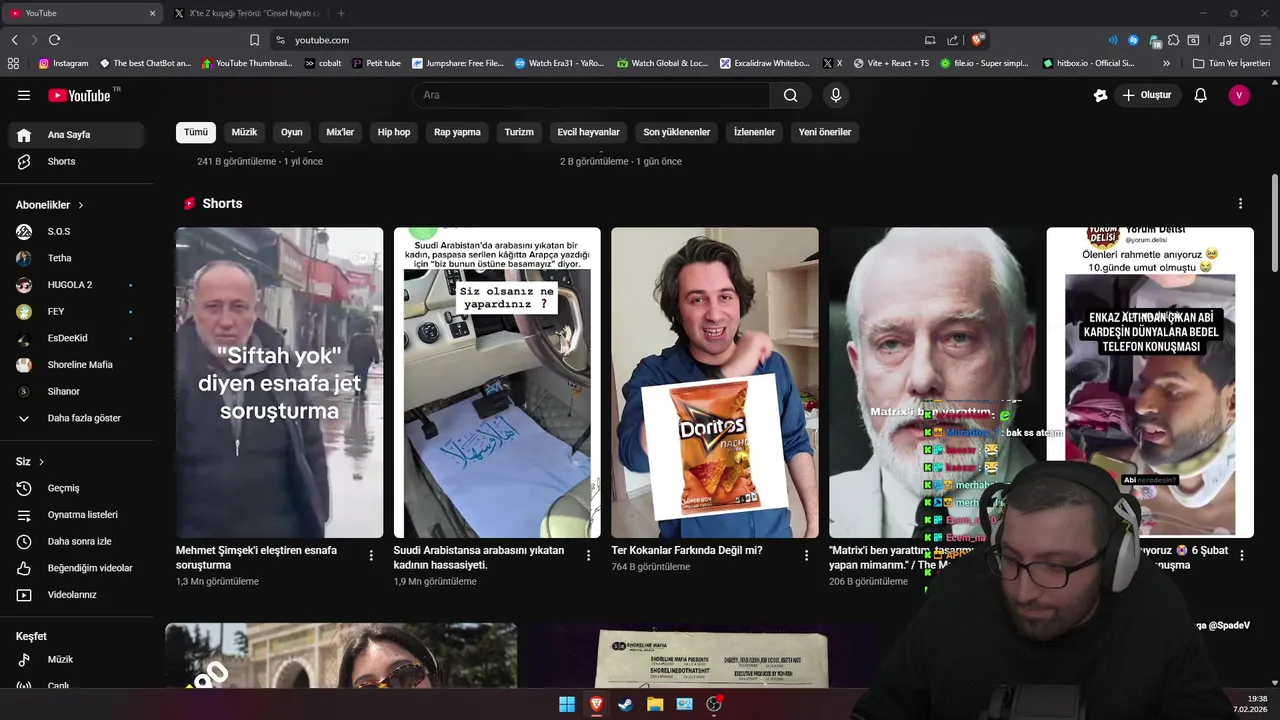
Task: Open Videolarınız in the sidebar
Action: tap(76, 595)
